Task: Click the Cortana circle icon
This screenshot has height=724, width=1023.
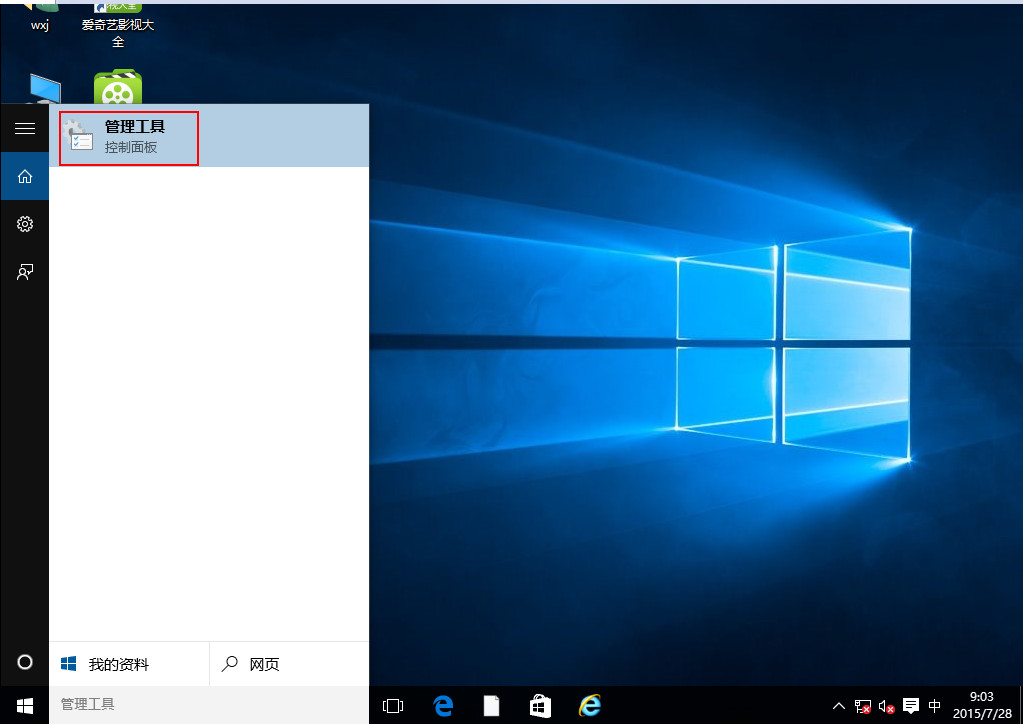Action: (x=25, y=663)
